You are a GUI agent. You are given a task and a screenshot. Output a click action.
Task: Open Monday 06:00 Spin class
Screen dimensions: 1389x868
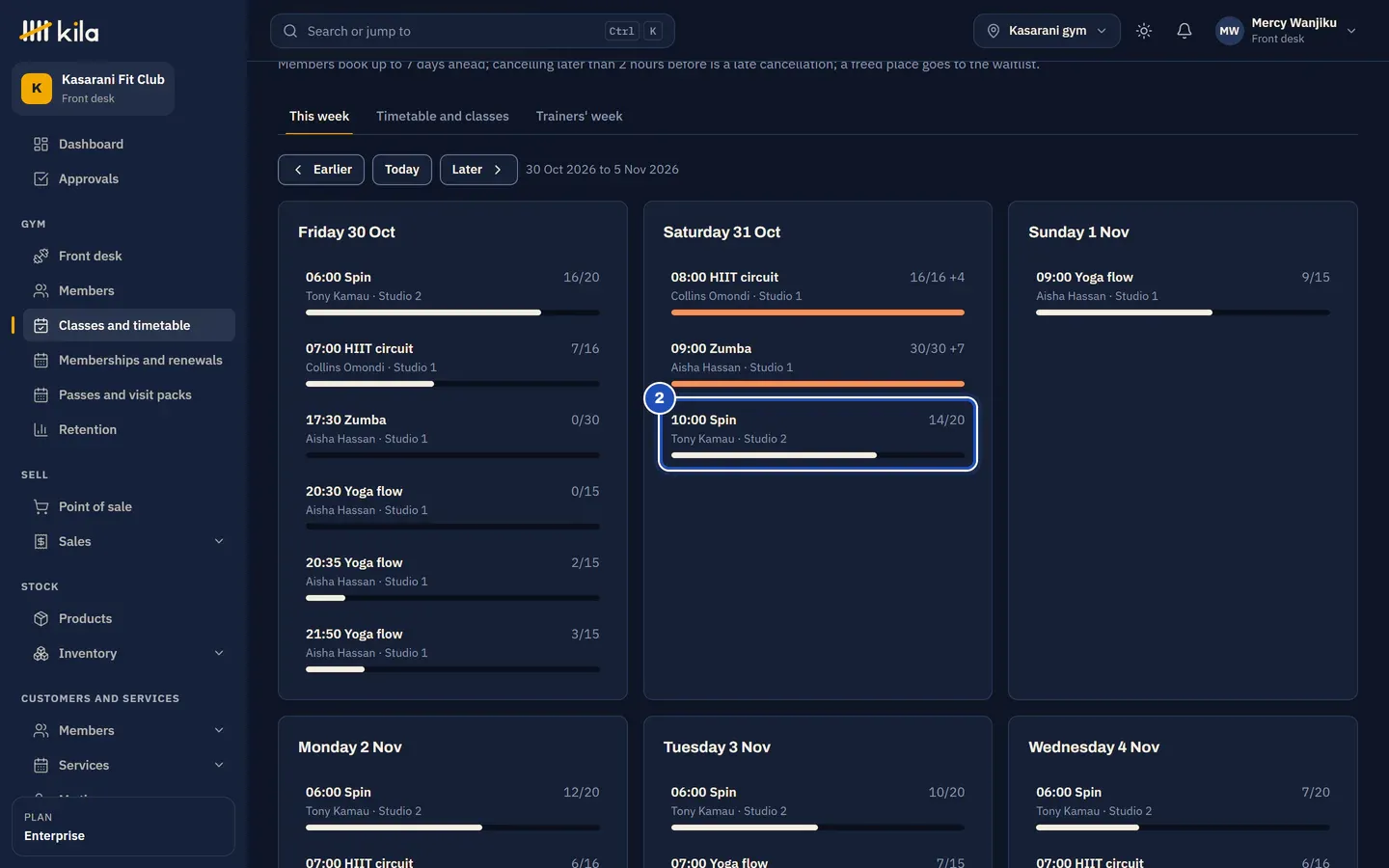click(452, 806)
